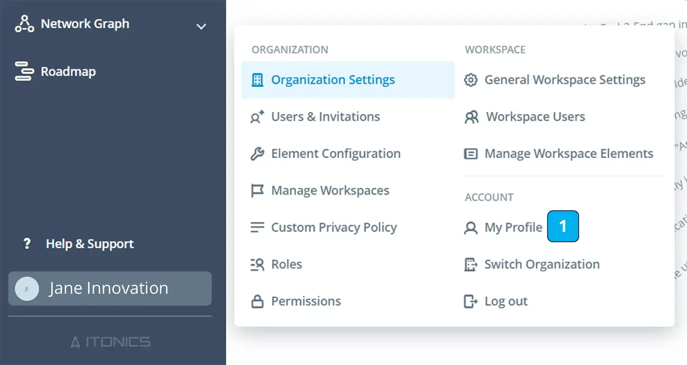Select Manage Workspace Elements entry

559,154
